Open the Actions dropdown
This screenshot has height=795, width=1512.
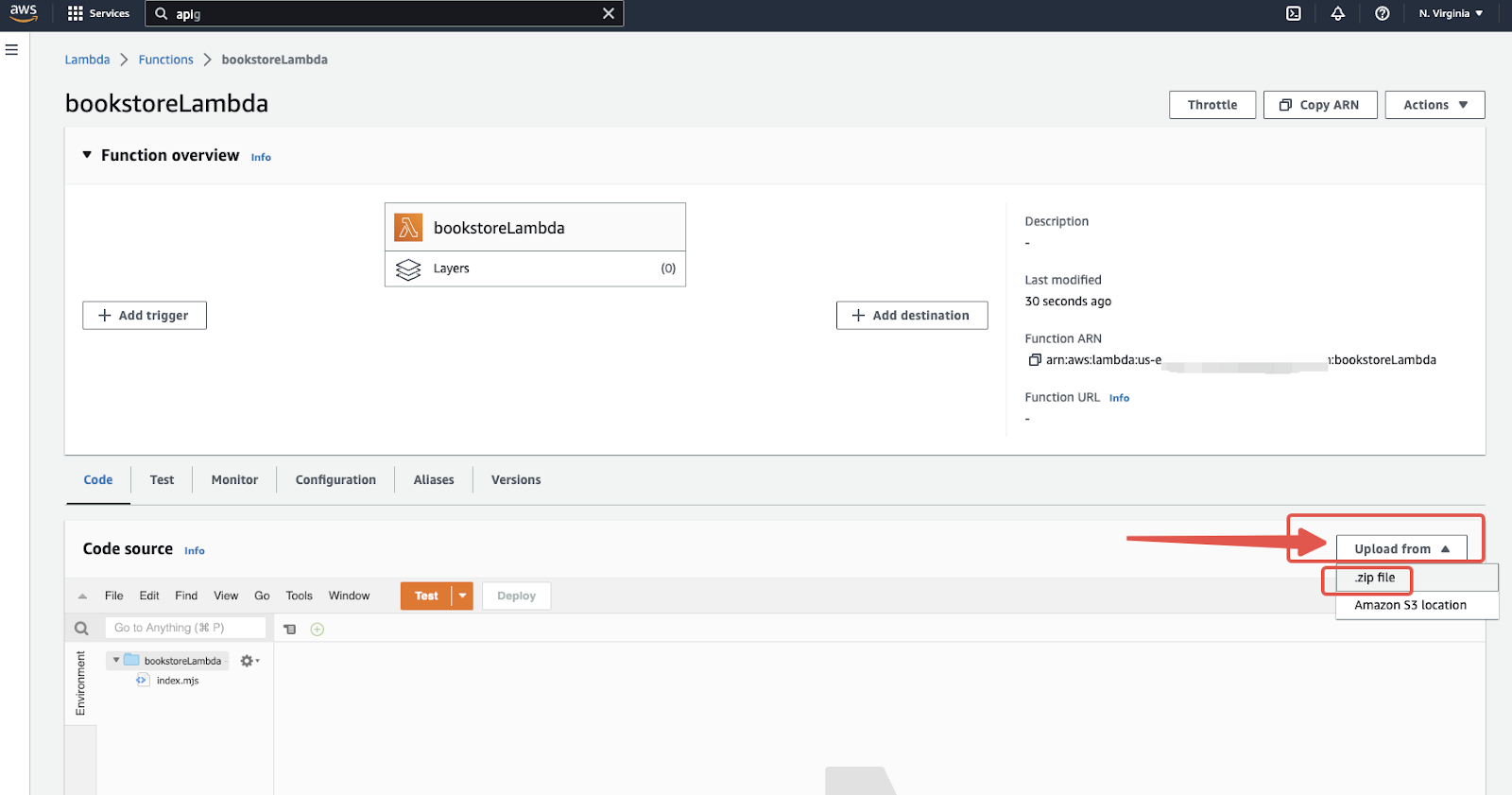(1435, 105)
